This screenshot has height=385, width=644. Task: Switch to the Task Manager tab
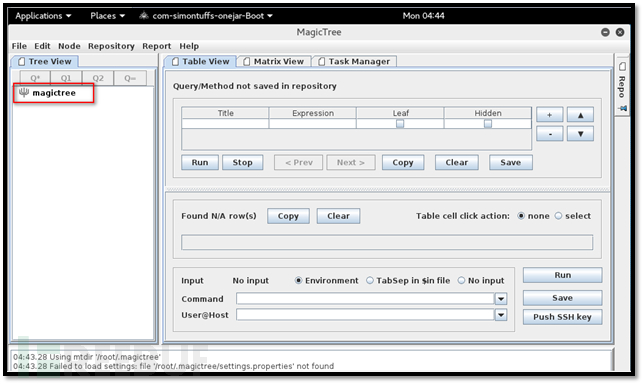click(x=354, y=61)
